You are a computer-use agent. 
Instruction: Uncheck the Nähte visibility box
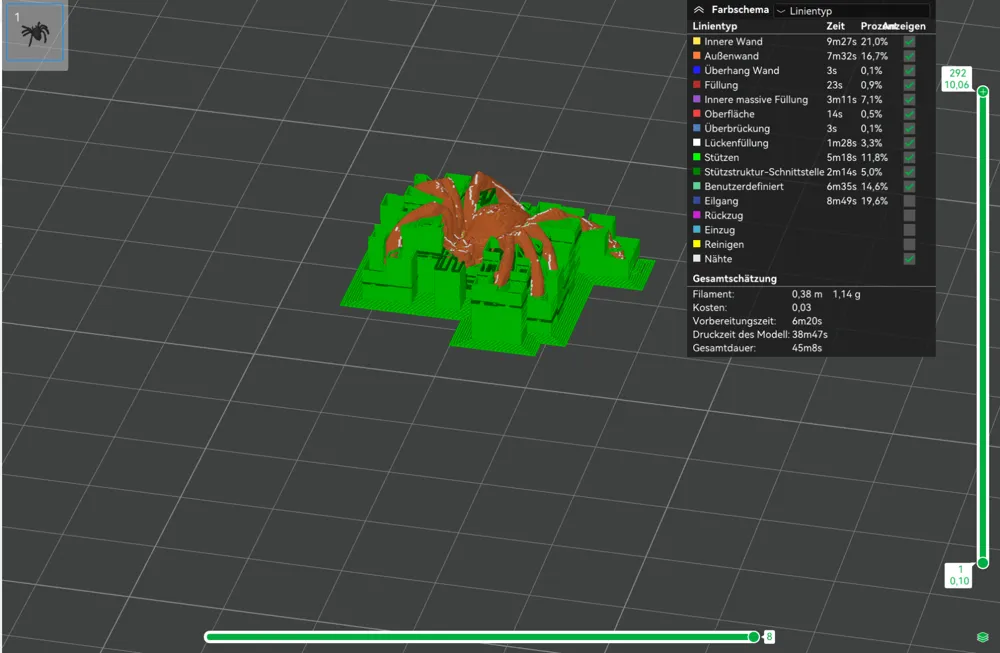pyautogui.click(x=908, y=259)
